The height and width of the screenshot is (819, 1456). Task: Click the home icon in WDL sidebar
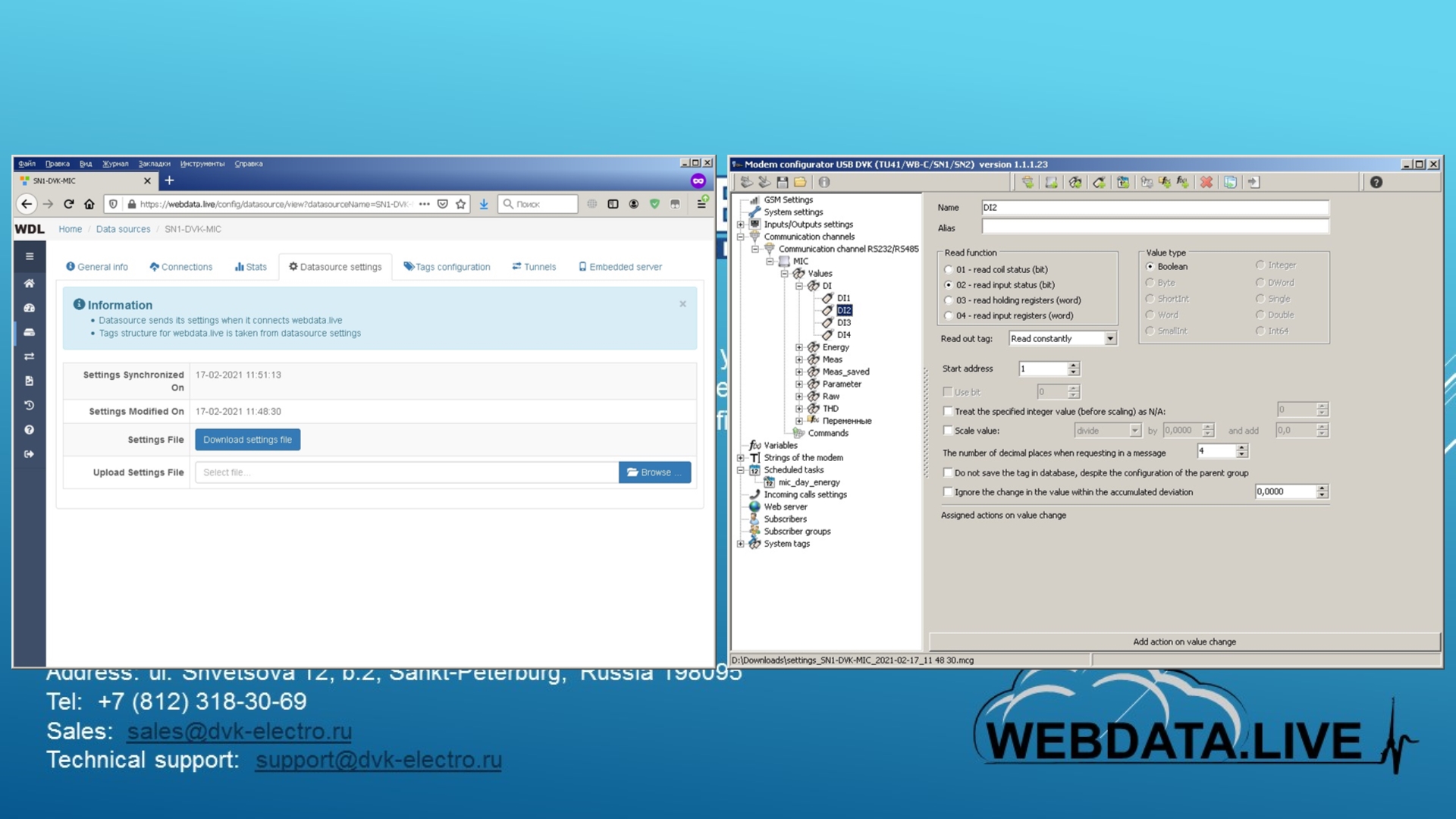tap(29, 284)
